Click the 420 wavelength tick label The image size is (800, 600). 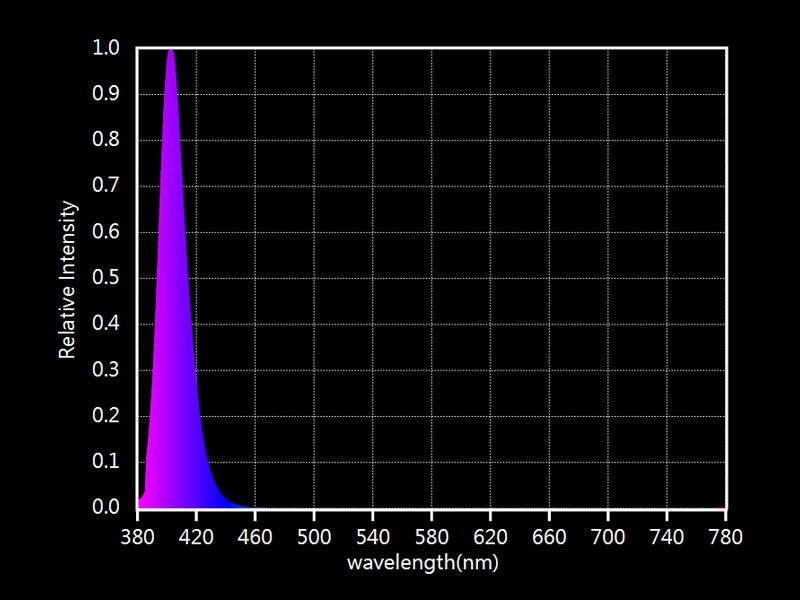click(196, 537)
